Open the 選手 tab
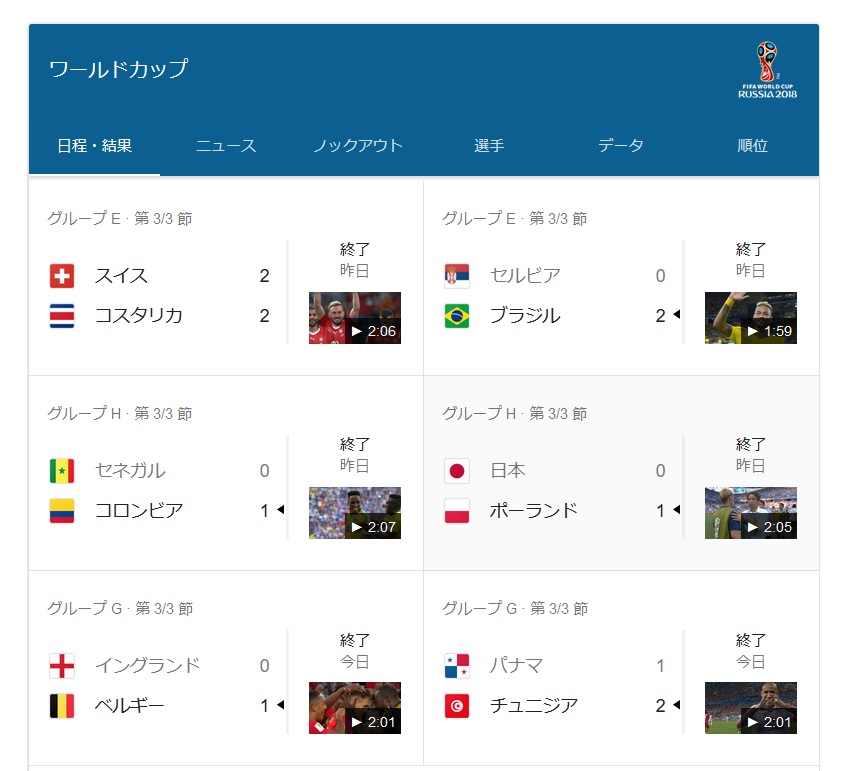 [489, 145]
